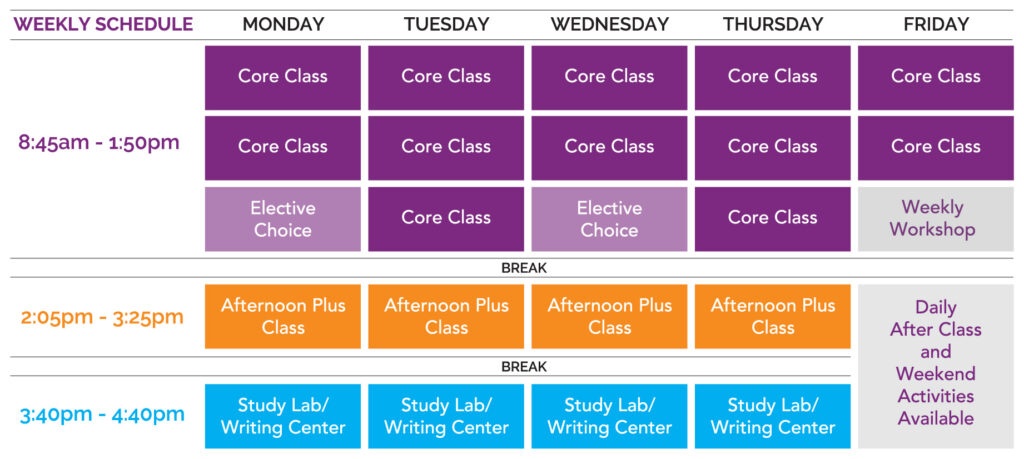The image size is (1024, 459).
Task: Click the 2:05pm - 3:25pm time label
Action: pyautogui.click(x=102, y=317)
